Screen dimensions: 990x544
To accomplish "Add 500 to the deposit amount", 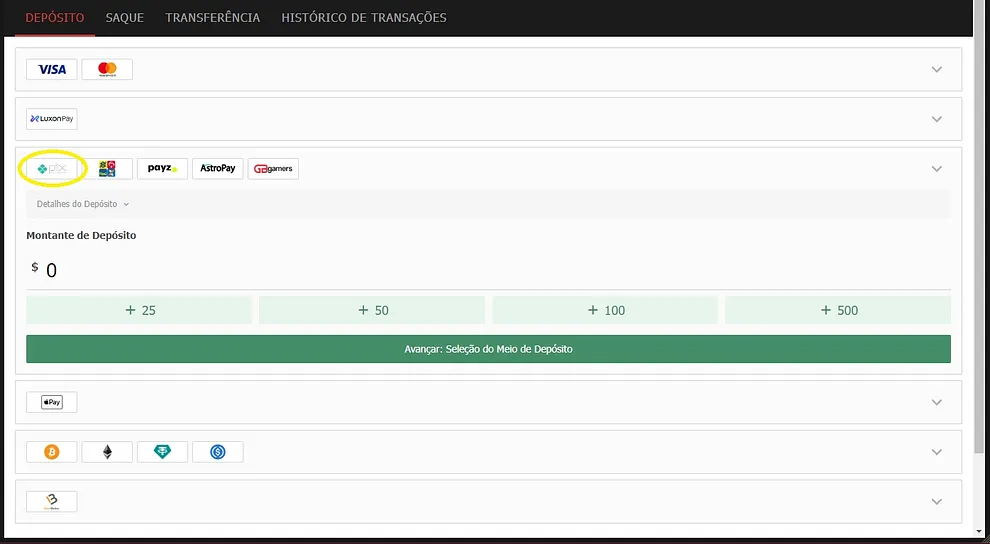I will point(838,310).
